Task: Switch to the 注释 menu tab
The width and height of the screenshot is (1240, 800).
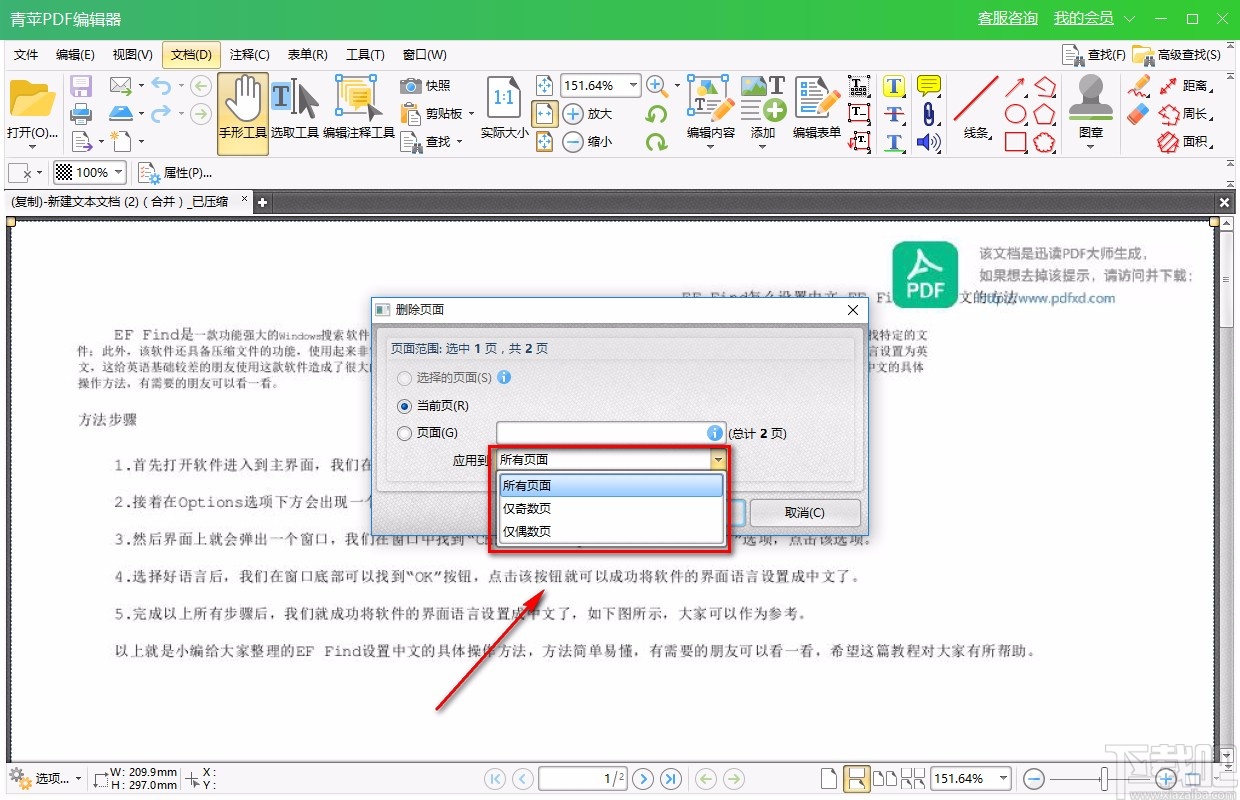Action: 248,54
